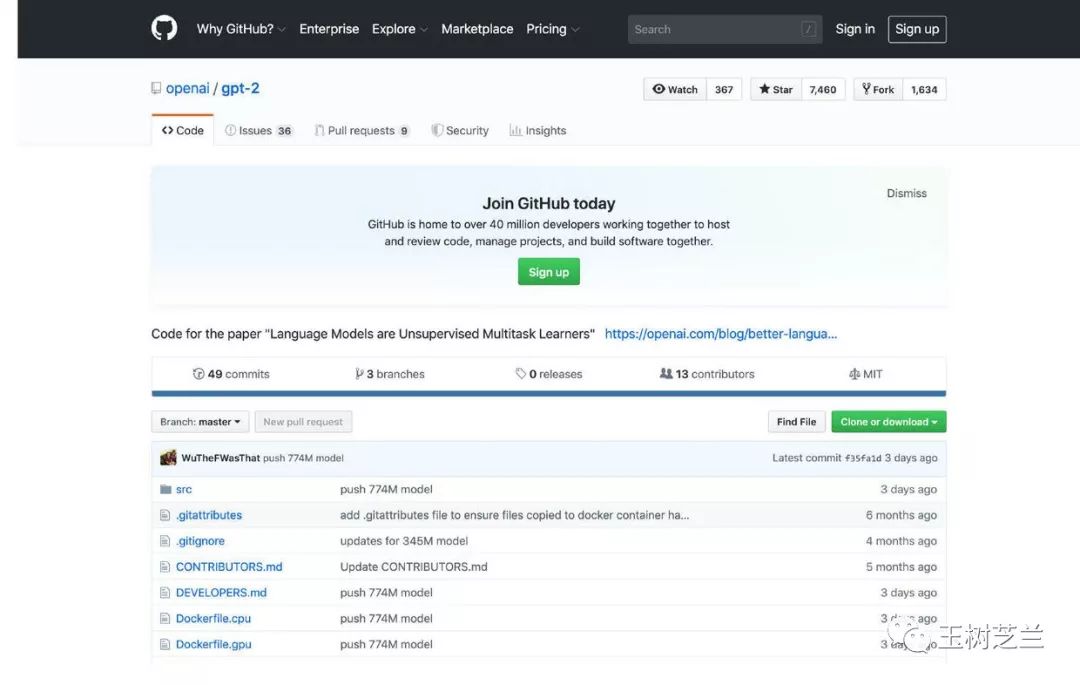The height and width of the screenshot is (685, 1080).
Task: View the 49 commits history
Action: 231,374
